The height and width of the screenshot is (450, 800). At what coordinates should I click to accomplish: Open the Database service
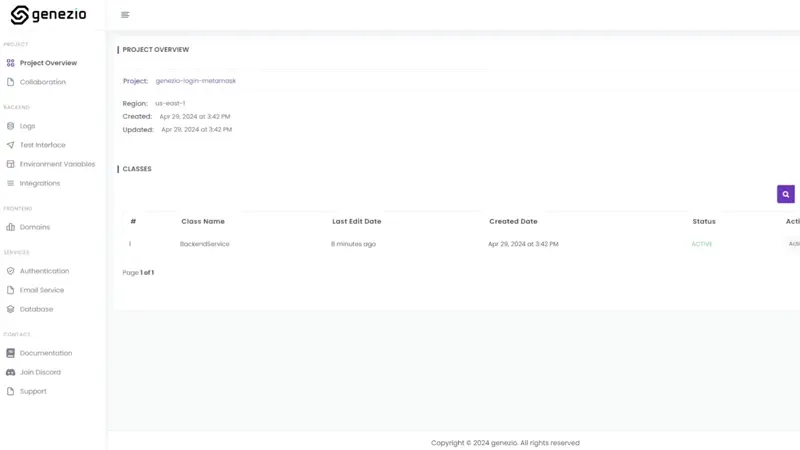coord(36,309)
